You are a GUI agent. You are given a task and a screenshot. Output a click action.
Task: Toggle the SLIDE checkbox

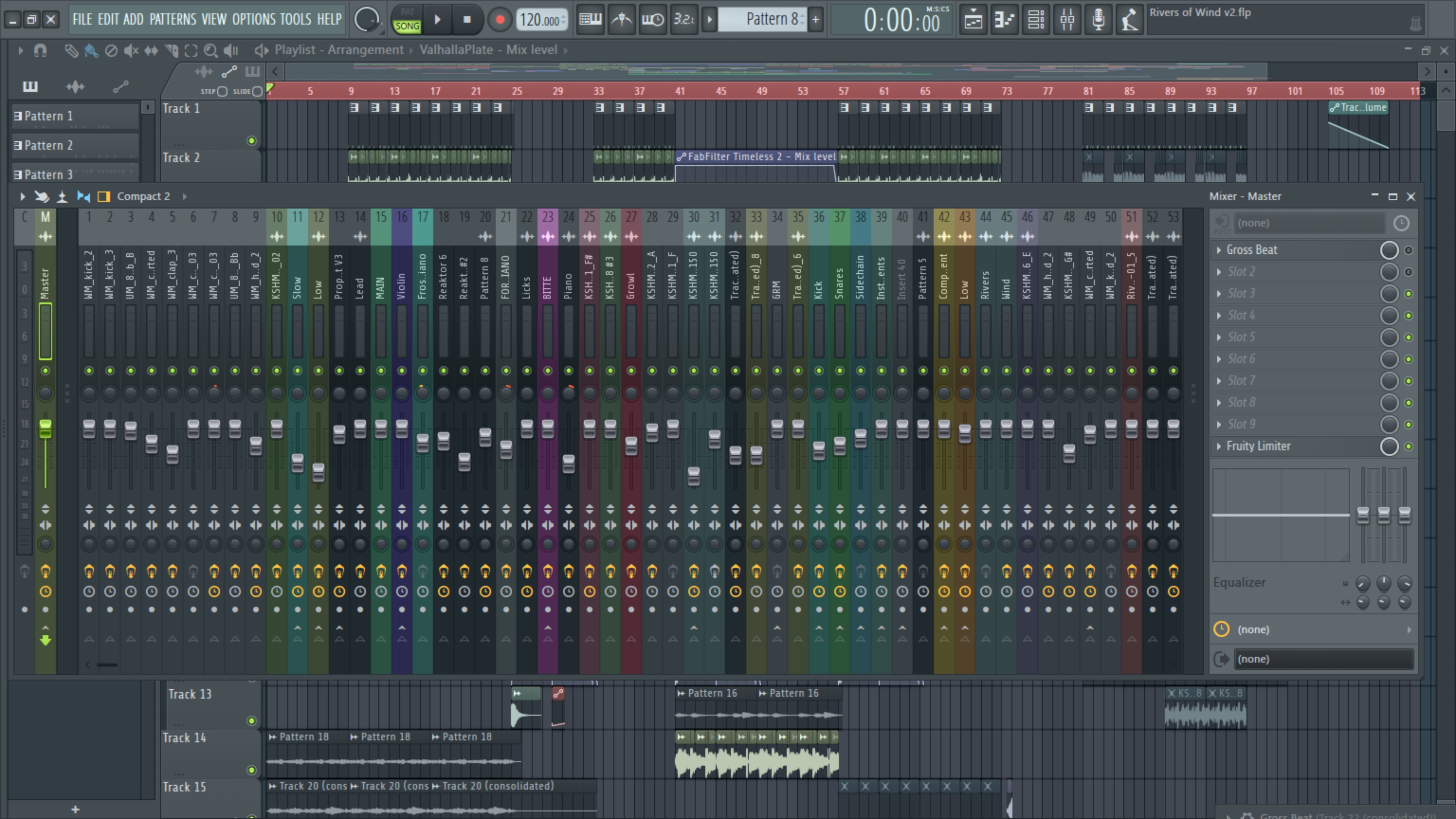pyautogui.click(x=257, y=91)
